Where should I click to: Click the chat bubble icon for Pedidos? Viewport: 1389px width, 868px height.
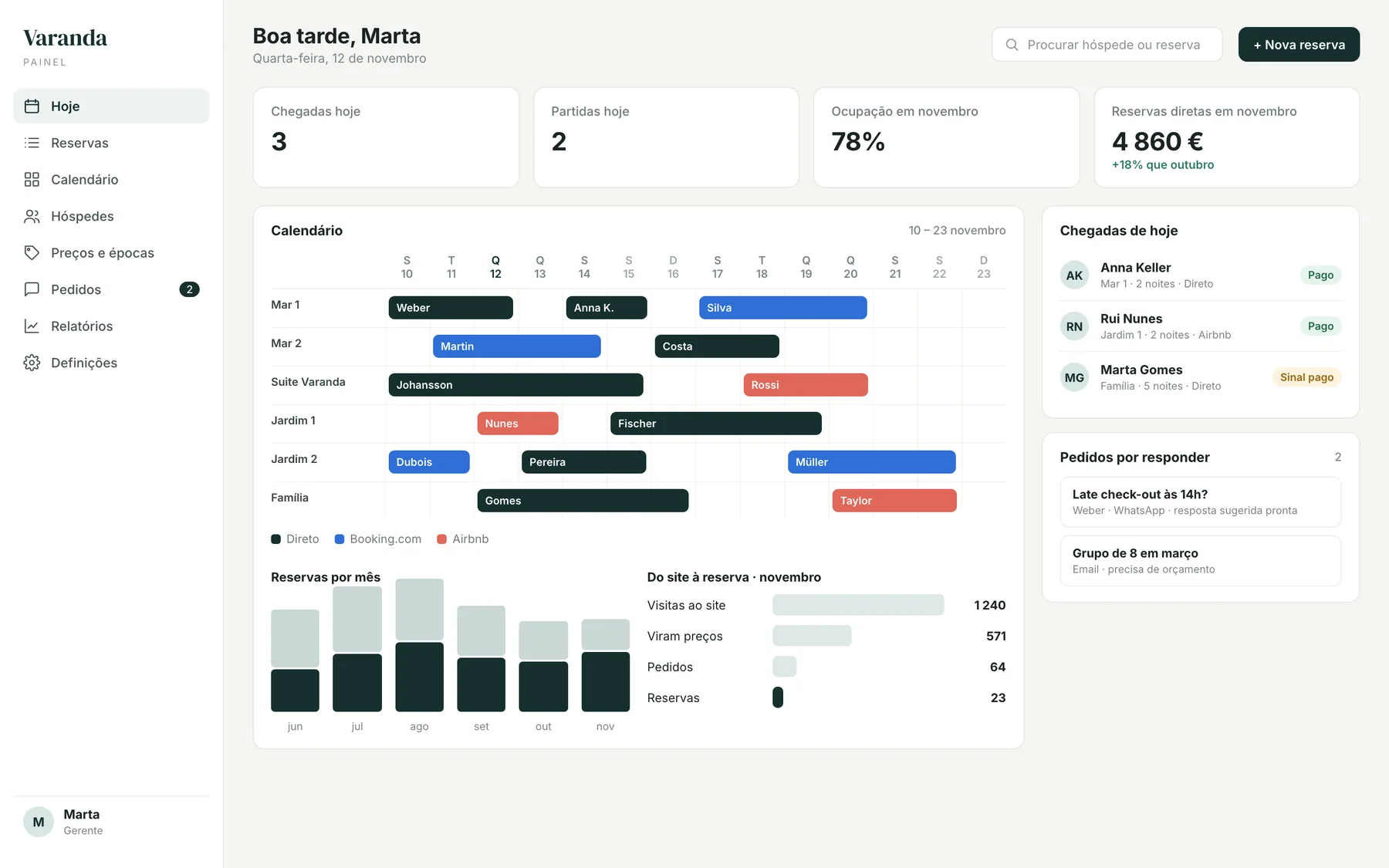pos(32,289)
